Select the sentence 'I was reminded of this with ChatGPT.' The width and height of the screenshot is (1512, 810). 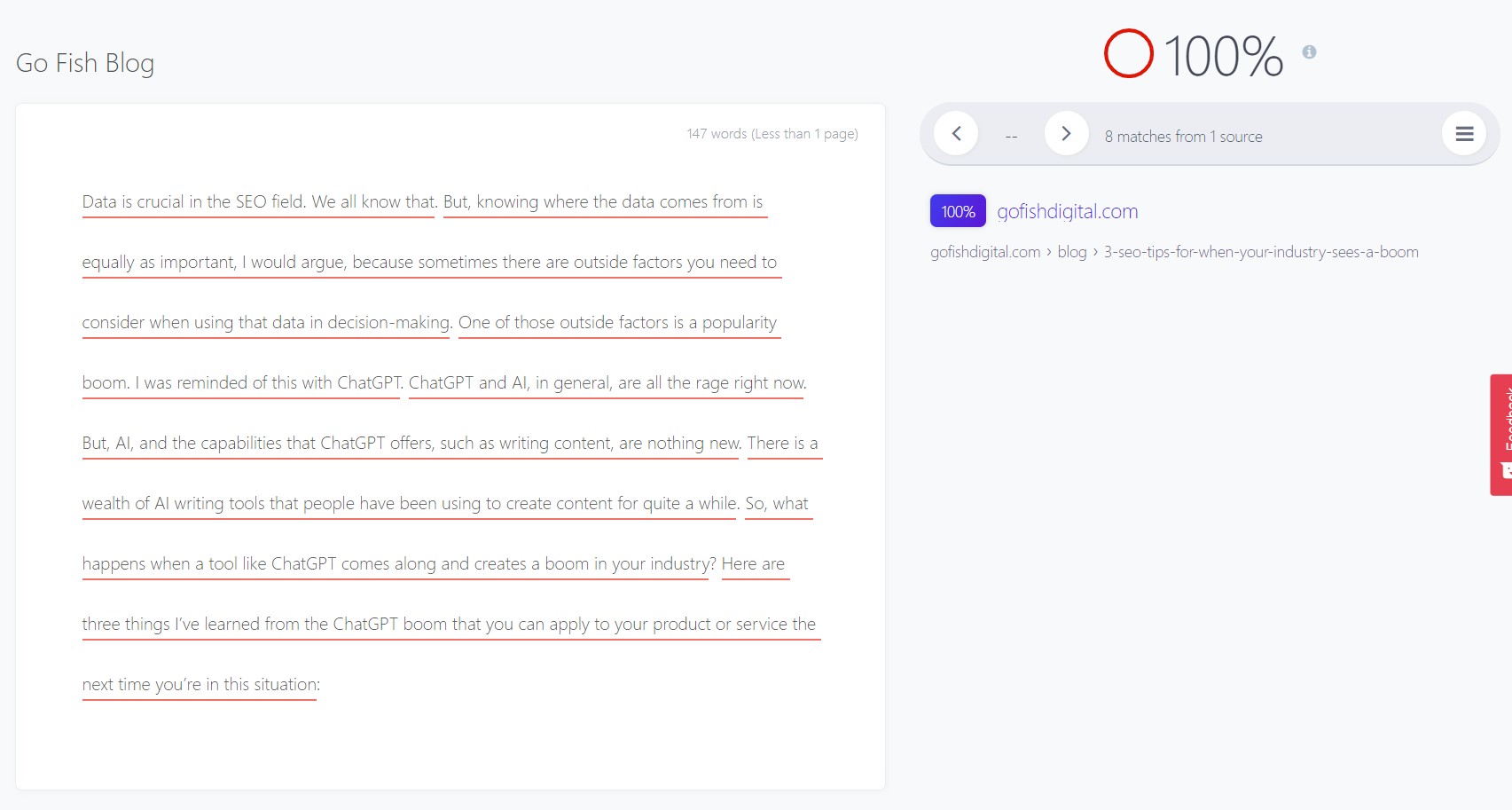pyautogui.click(x=269, y=383)
